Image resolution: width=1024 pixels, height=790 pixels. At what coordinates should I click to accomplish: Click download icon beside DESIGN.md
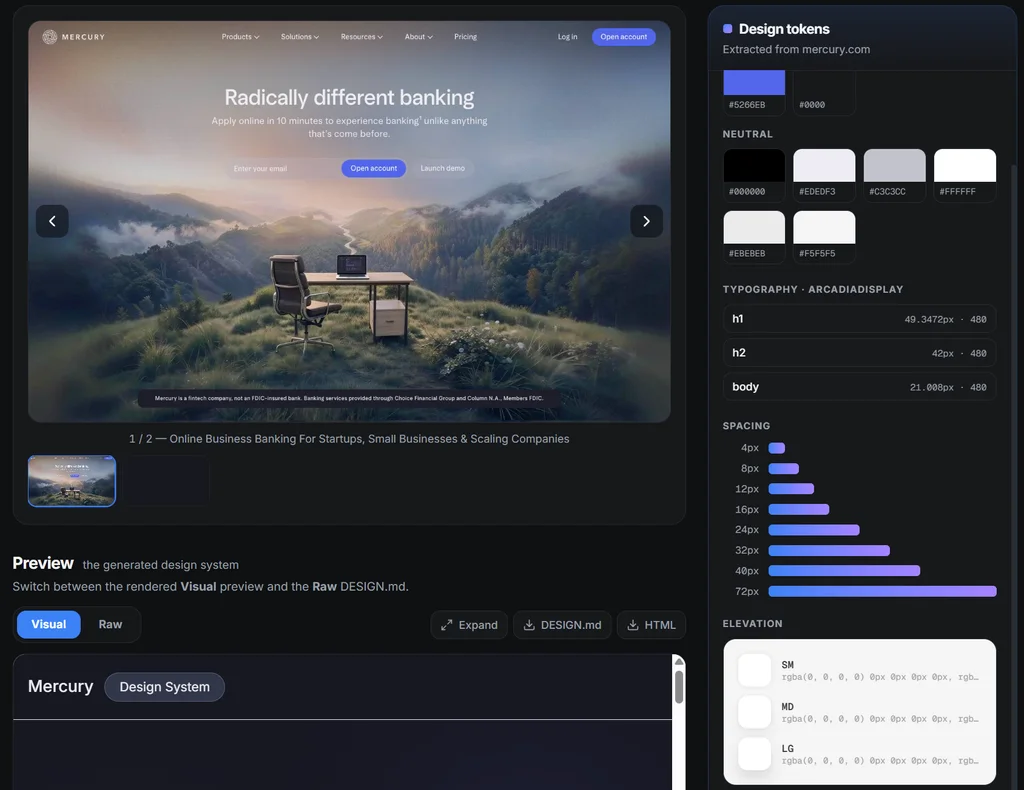[529, 625]
